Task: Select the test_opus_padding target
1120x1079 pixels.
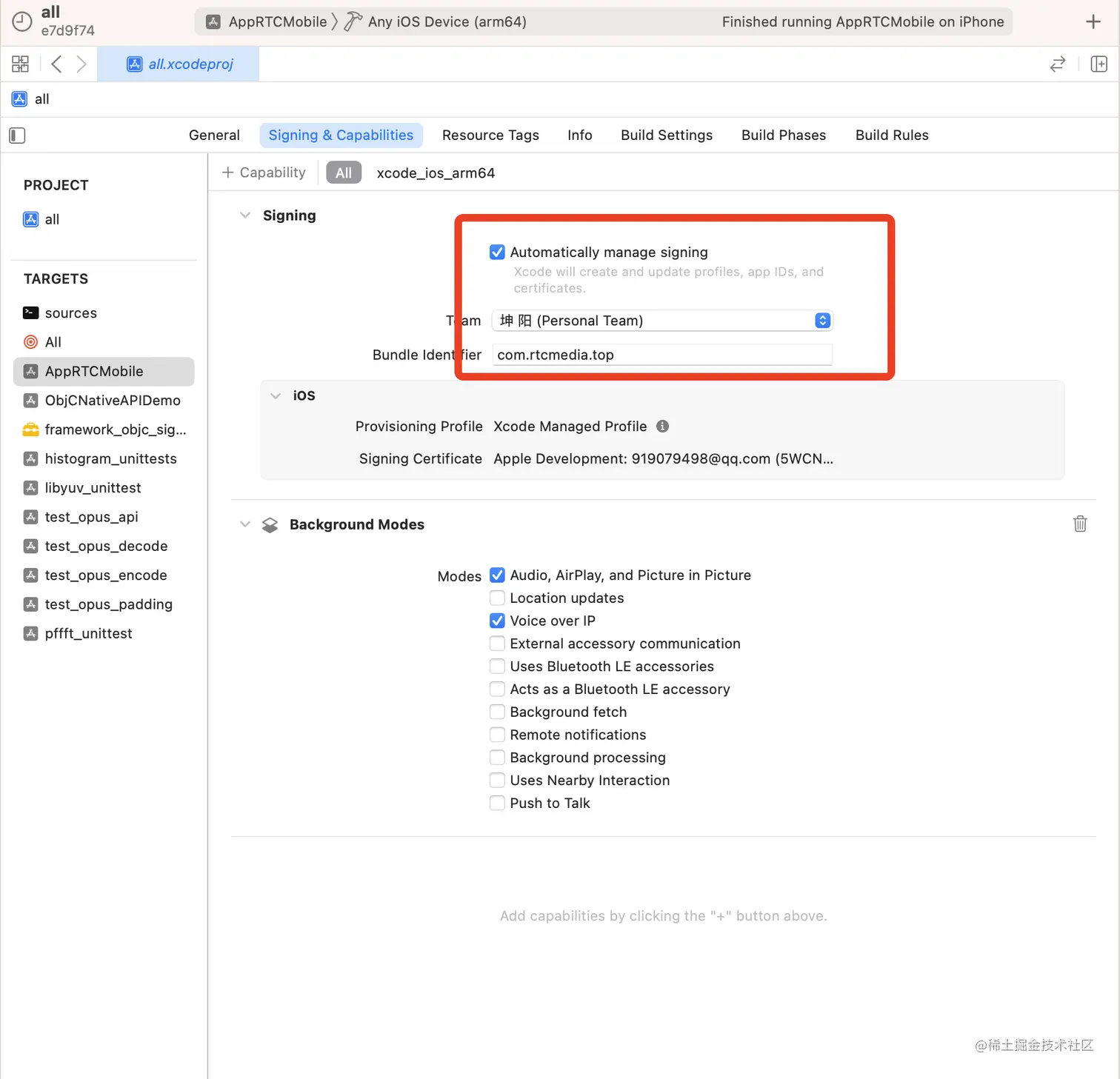Action: (x=104, y=604)
